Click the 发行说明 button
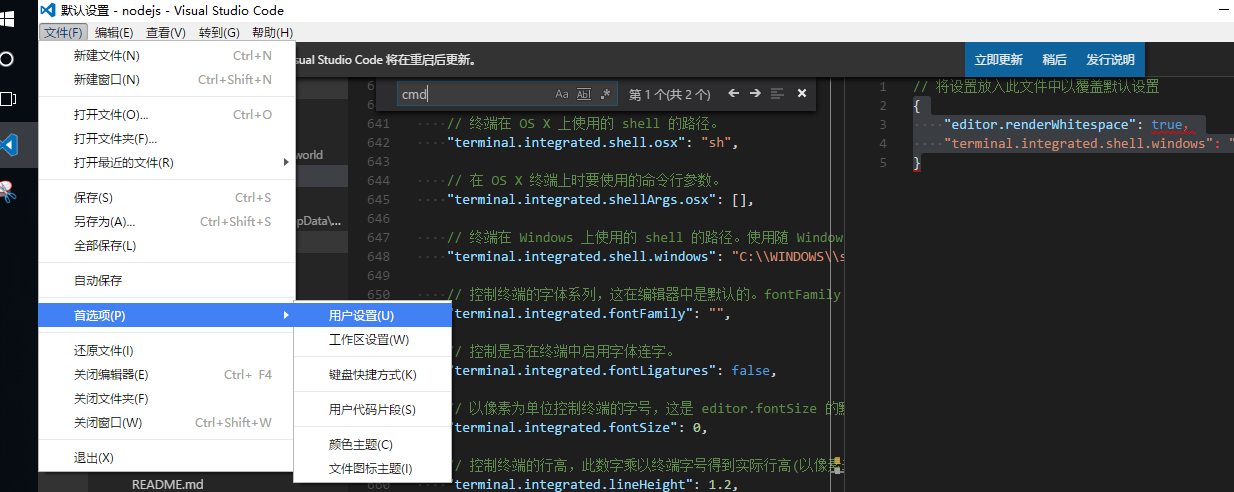This screenshot has height=492, width=1234. tap(1110, 59)
